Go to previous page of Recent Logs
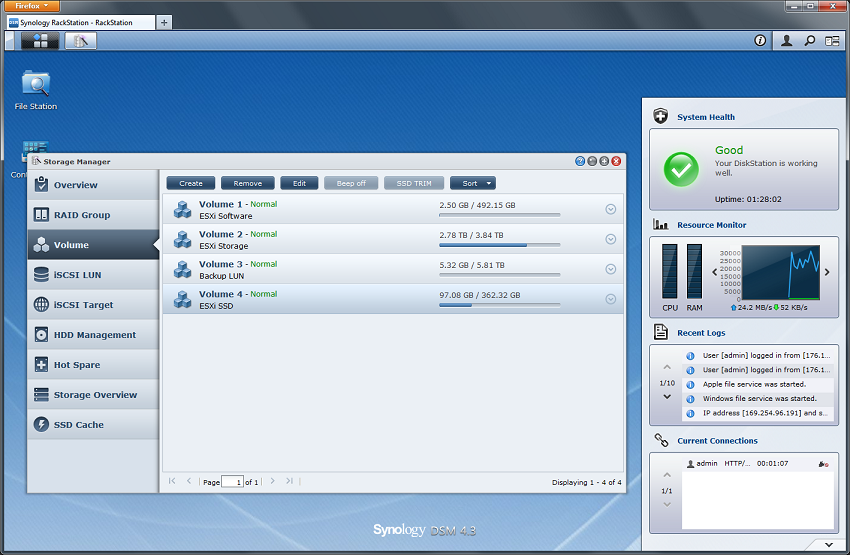Image resolution: width=850 pixels, height=555 pixels. click(x=667, y=367)
